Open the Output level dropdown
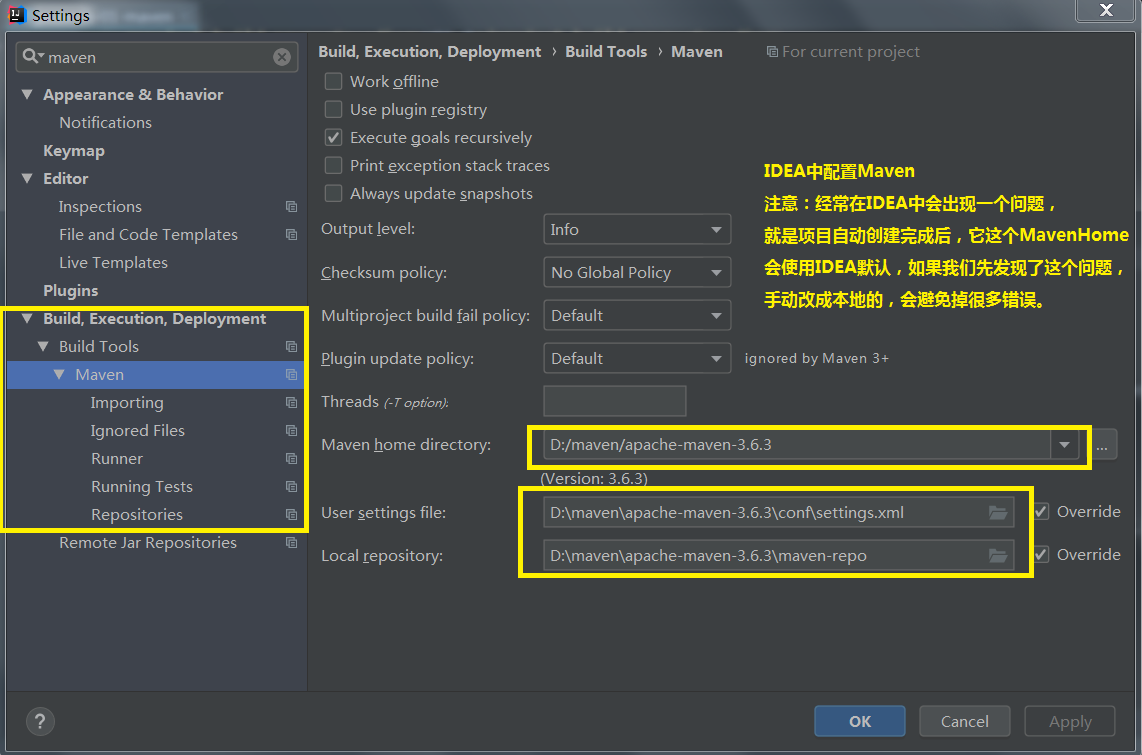This screenshot has height=755, width=1142. [637, 229]
